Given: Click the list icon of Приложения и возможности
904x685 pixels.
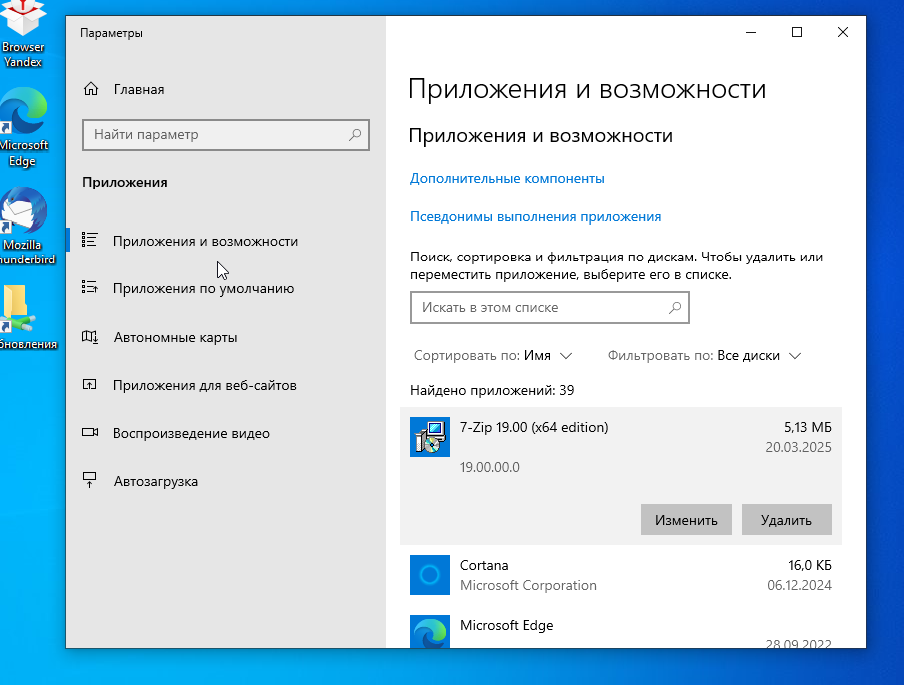Looking at the screenshot, I should coord(89,240).
